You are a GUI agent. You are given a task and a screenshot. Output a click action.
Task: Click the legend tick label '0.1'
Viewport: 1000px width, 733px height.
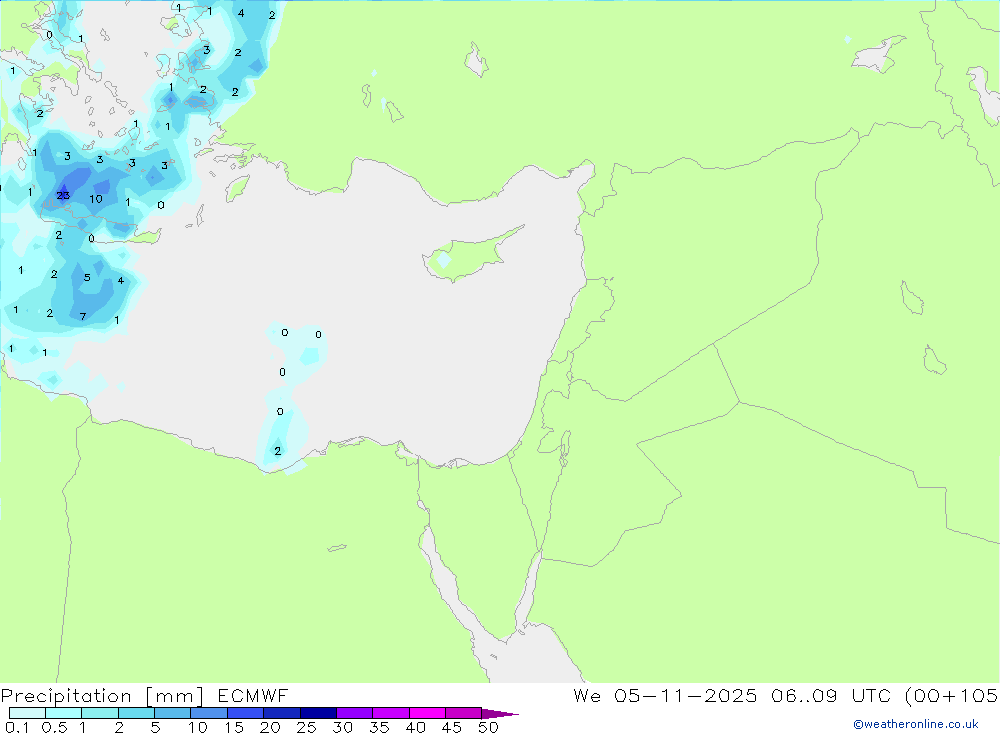click(17, 727)
